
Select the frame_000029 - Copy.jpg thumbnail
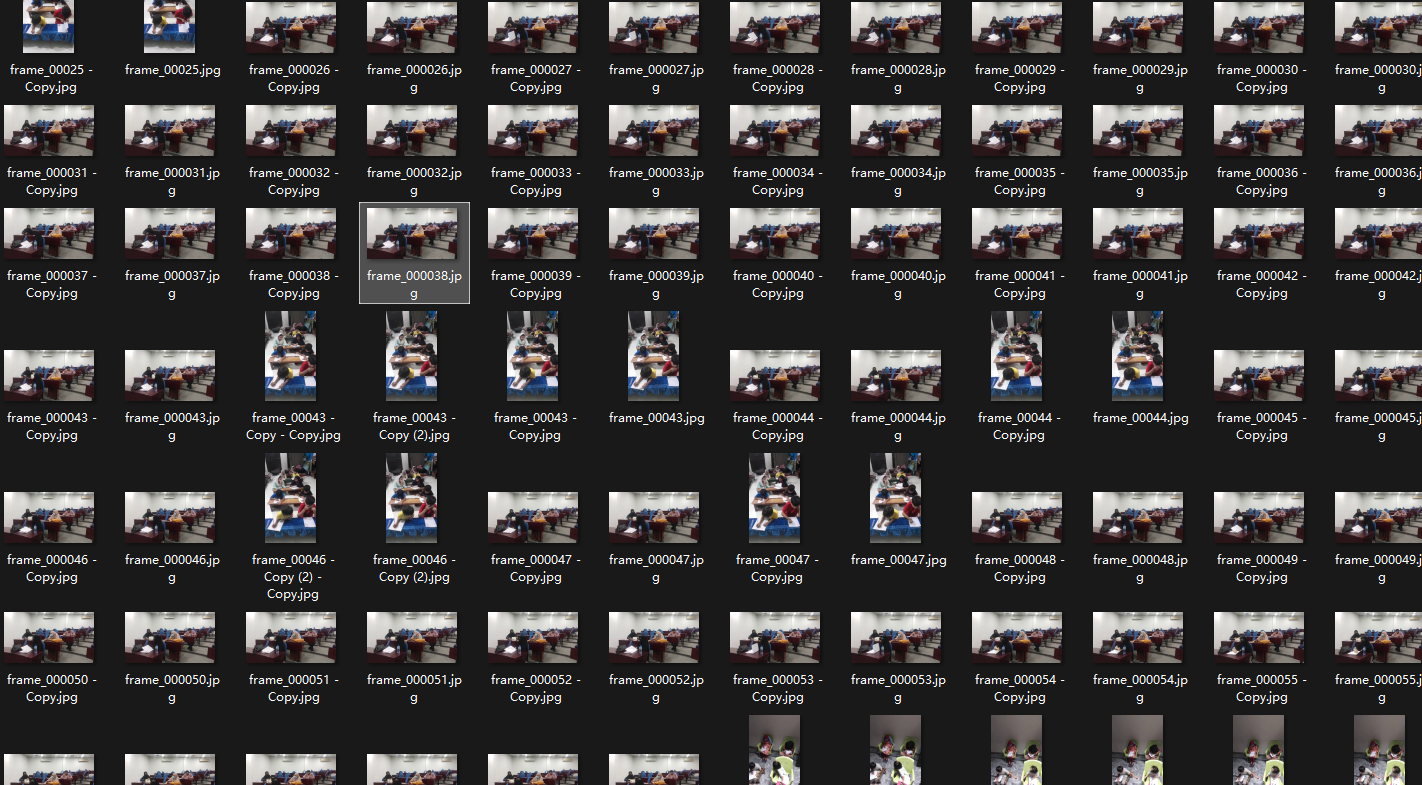[x=1017, y=27]
